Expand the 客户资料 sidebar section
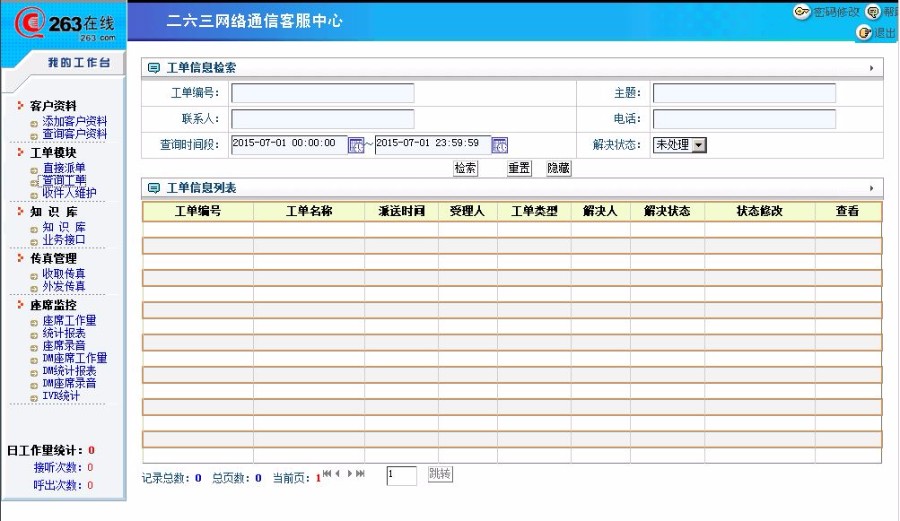 click(53, 106)
